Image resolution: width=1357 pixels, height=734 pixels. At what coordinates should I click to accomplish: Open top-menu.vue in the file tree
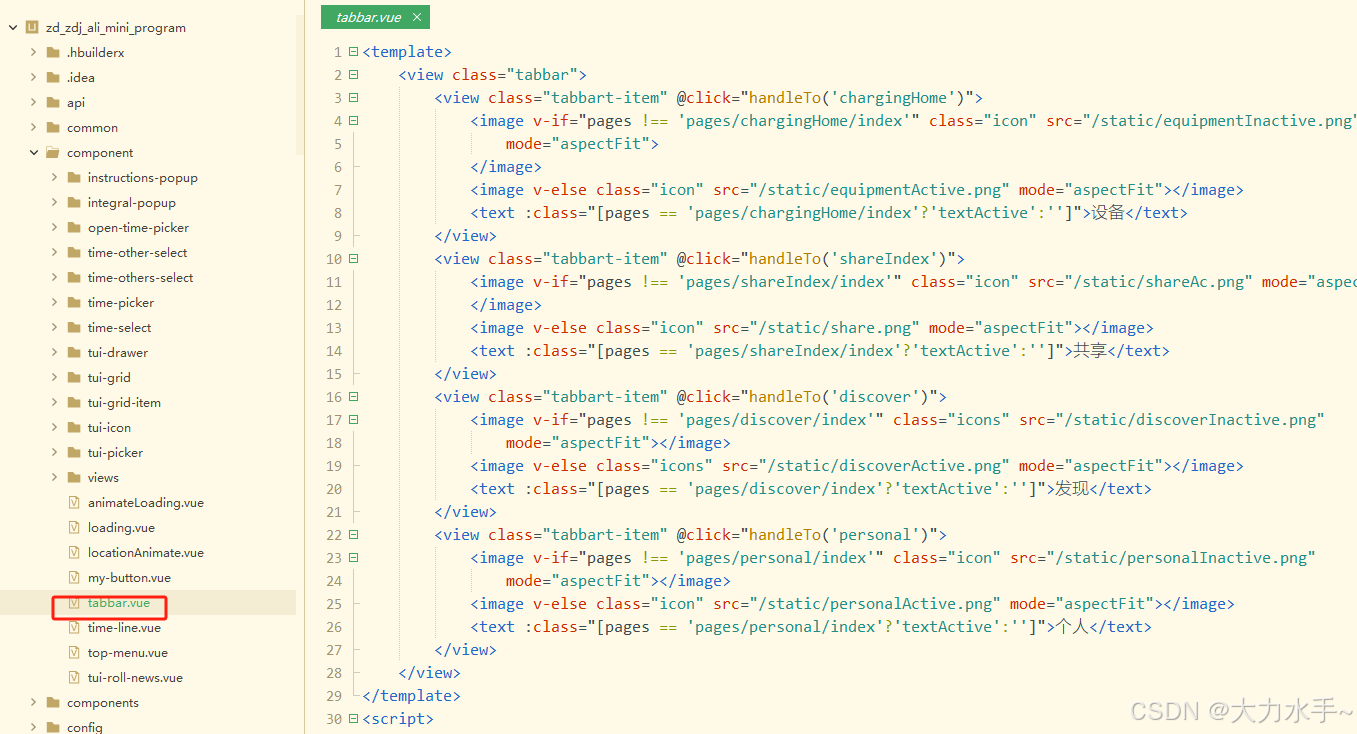(x=127, y=652)
